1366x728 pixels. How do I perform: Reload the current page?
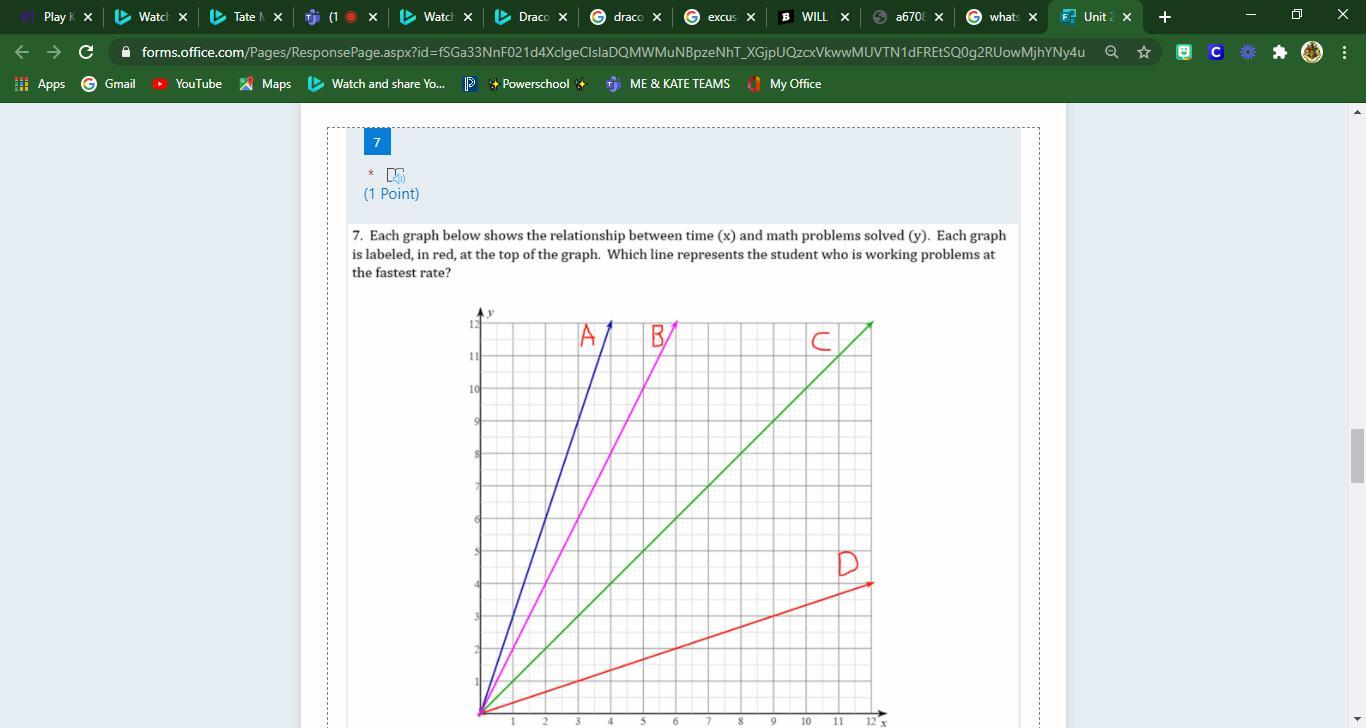[x=86, y=52]
